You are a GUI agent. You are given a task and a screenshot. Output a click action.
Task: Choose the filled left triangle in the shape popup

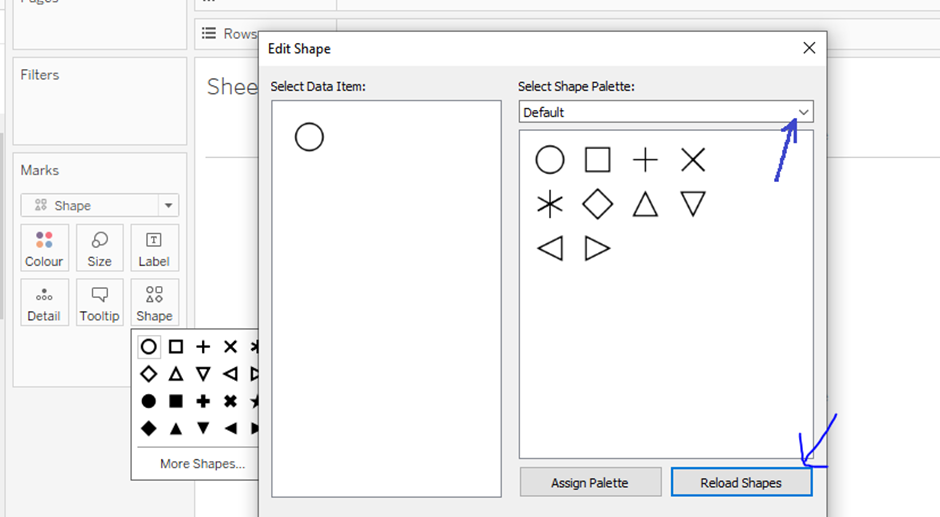[230, 428]
